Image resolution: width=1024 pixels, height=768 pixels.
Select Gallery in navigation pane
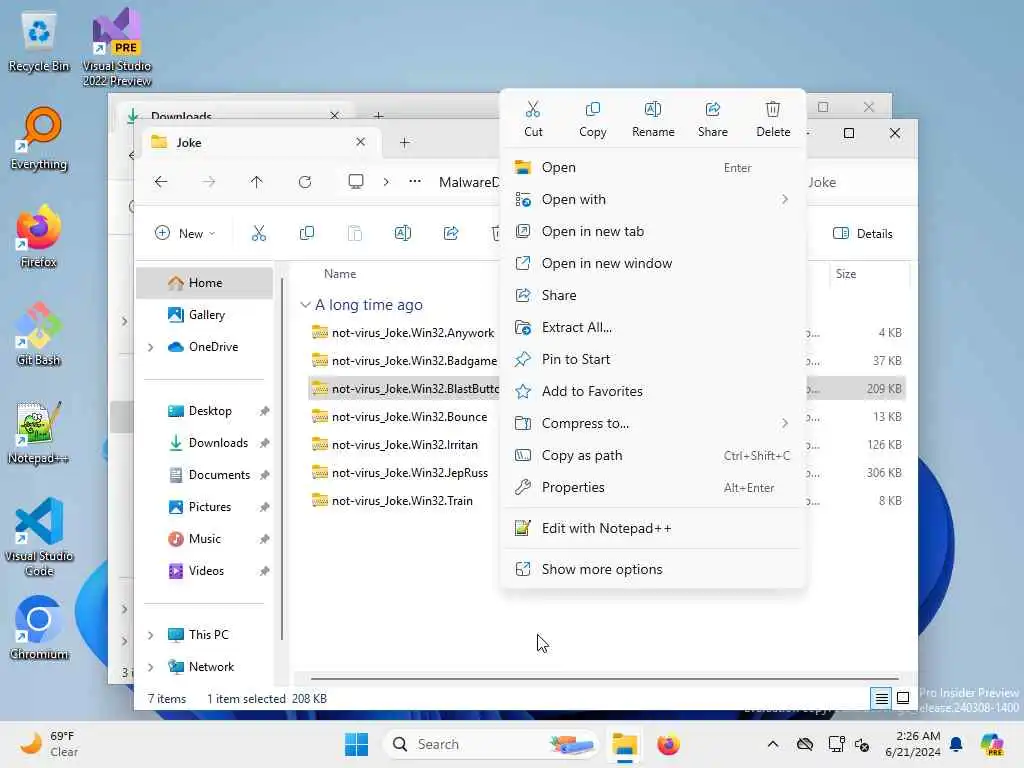pyautogui.click(x=204, y=315)
